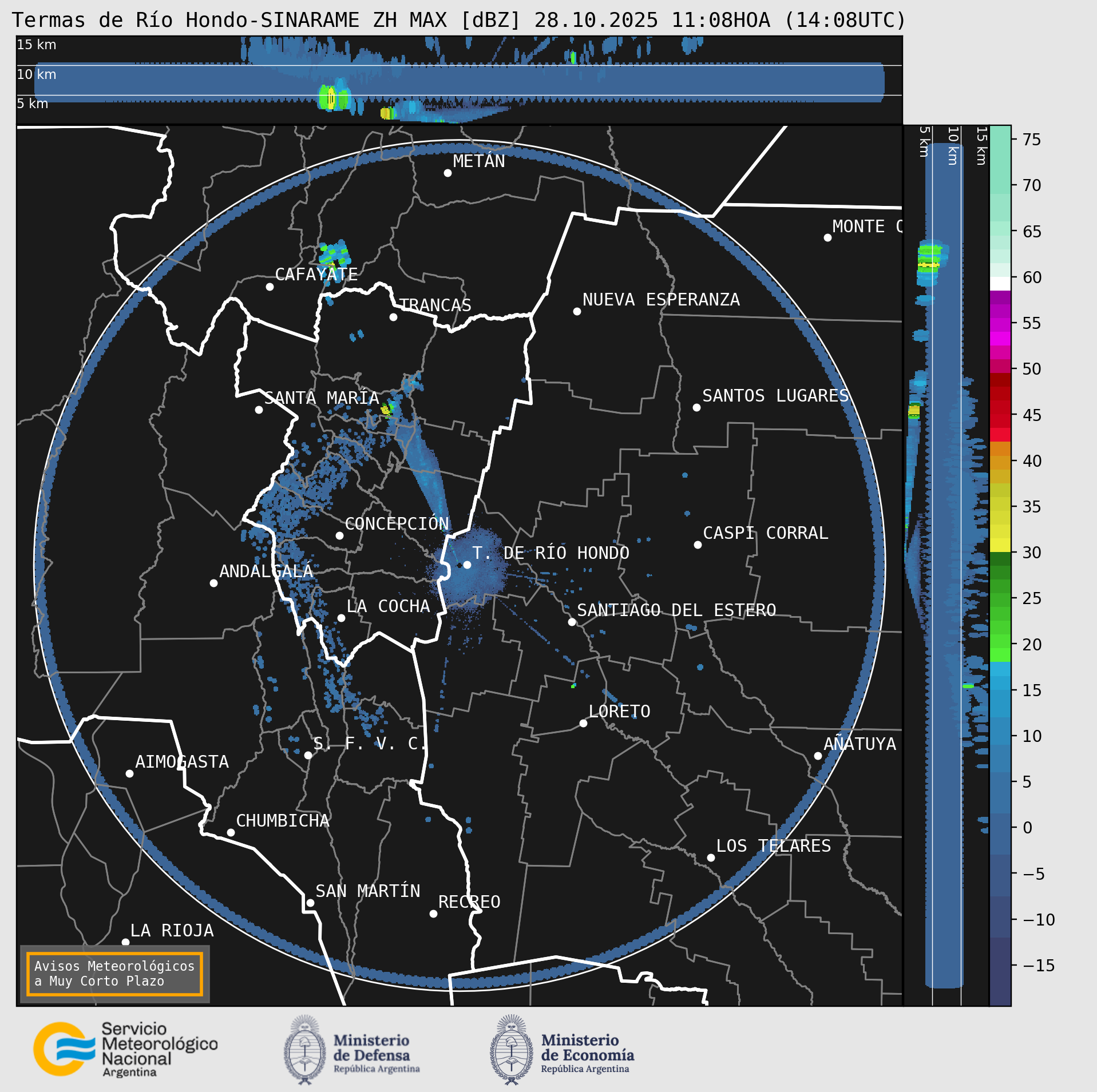Click the yellow echo cell near Santa María

pos(387,408)
